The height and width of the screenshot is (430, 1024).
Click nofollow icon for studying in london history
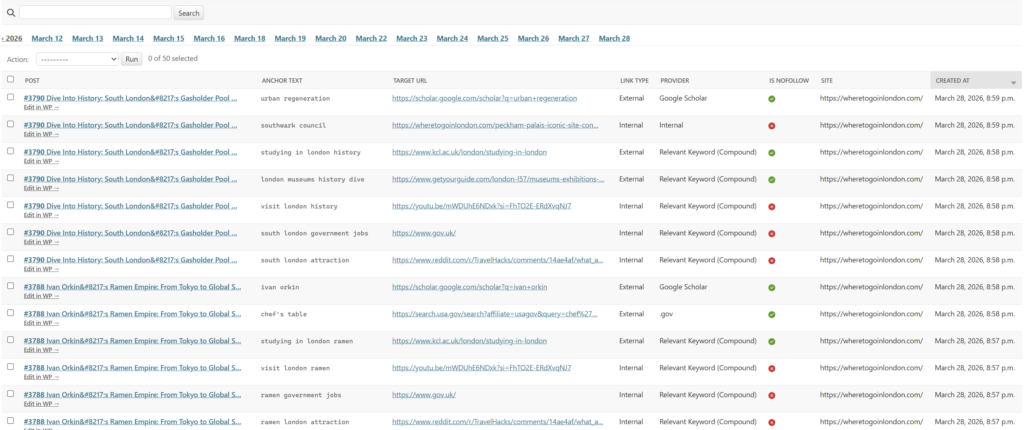771,153
